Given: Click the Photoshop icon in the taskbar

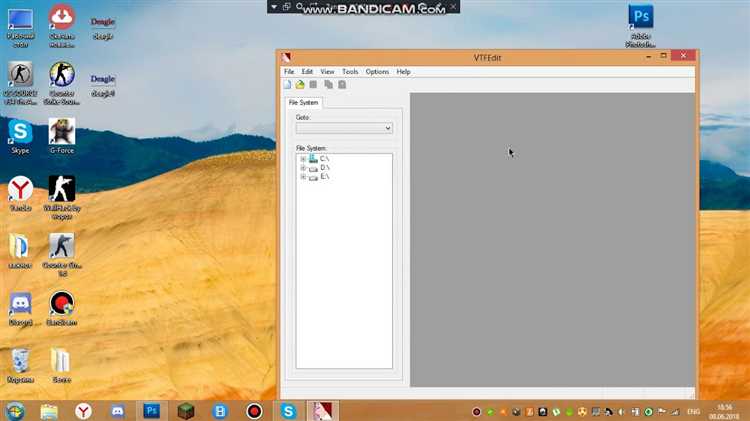Looking at the screenshot, I should [x=151, y=411].
